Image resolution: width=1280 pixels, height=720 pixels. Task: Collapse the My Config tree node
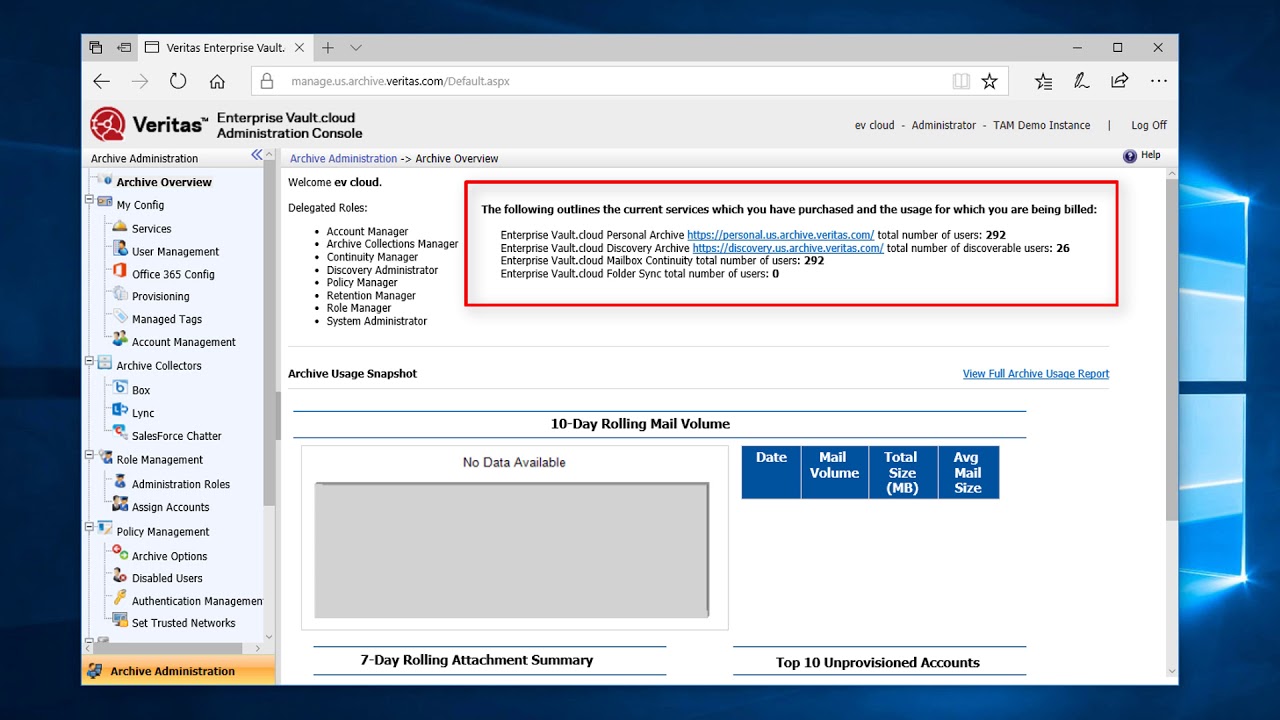[89, 200]
